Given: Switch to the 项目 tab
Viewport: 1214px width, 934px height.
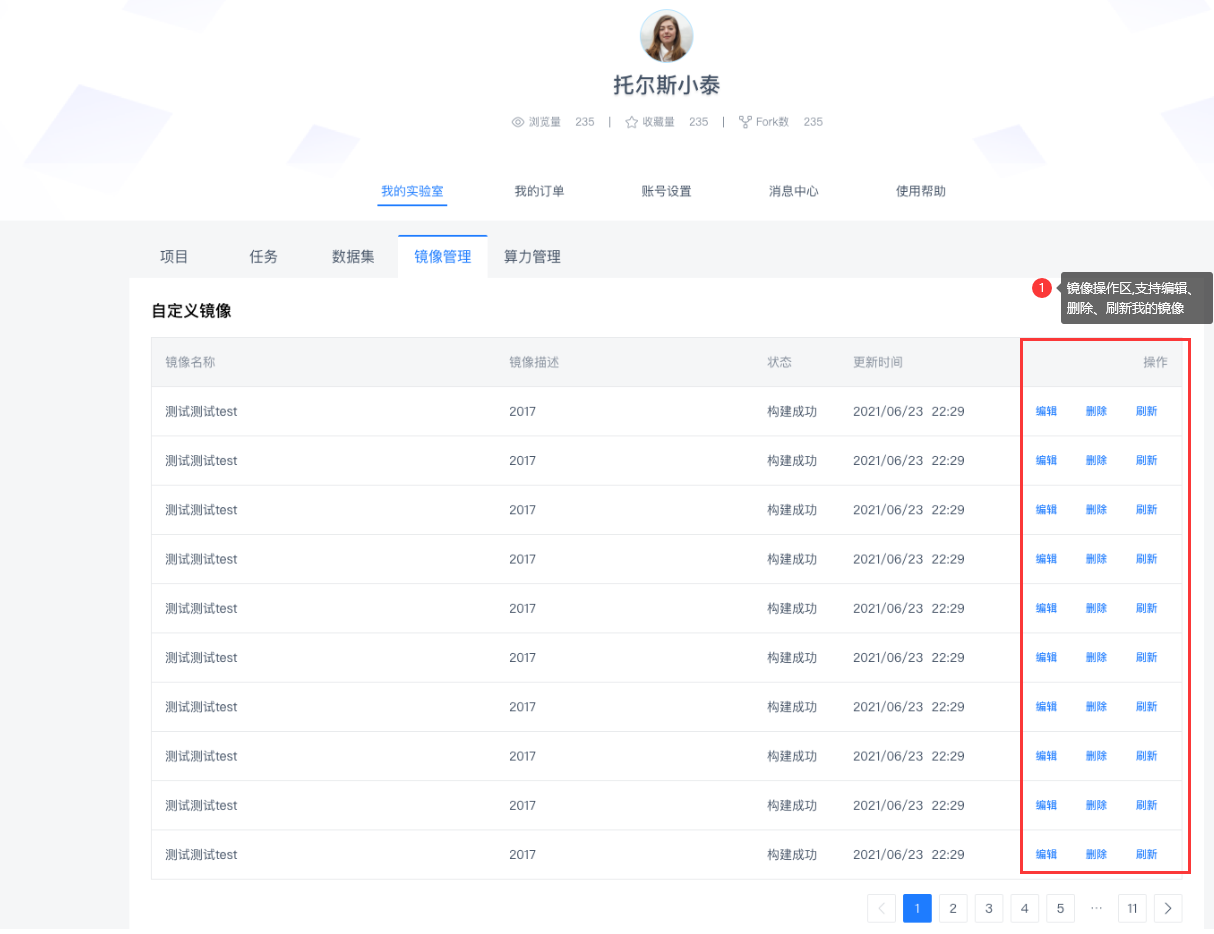Looking at the screenshot, I should [x=174, y=257].
